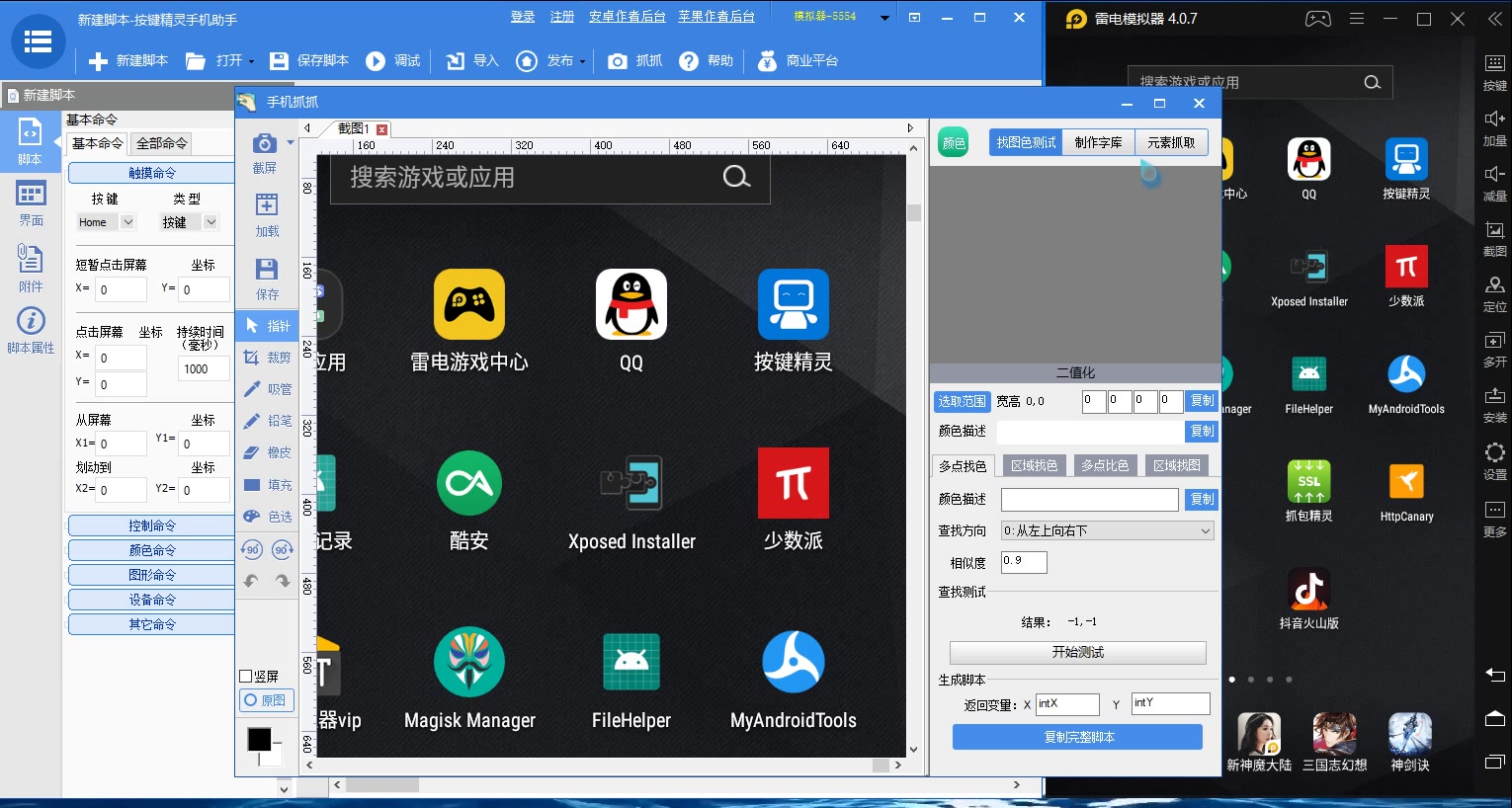1512x808 pixels.
Task: Select the 裁剪 crop tool
Action: click(x=267, y=358)
